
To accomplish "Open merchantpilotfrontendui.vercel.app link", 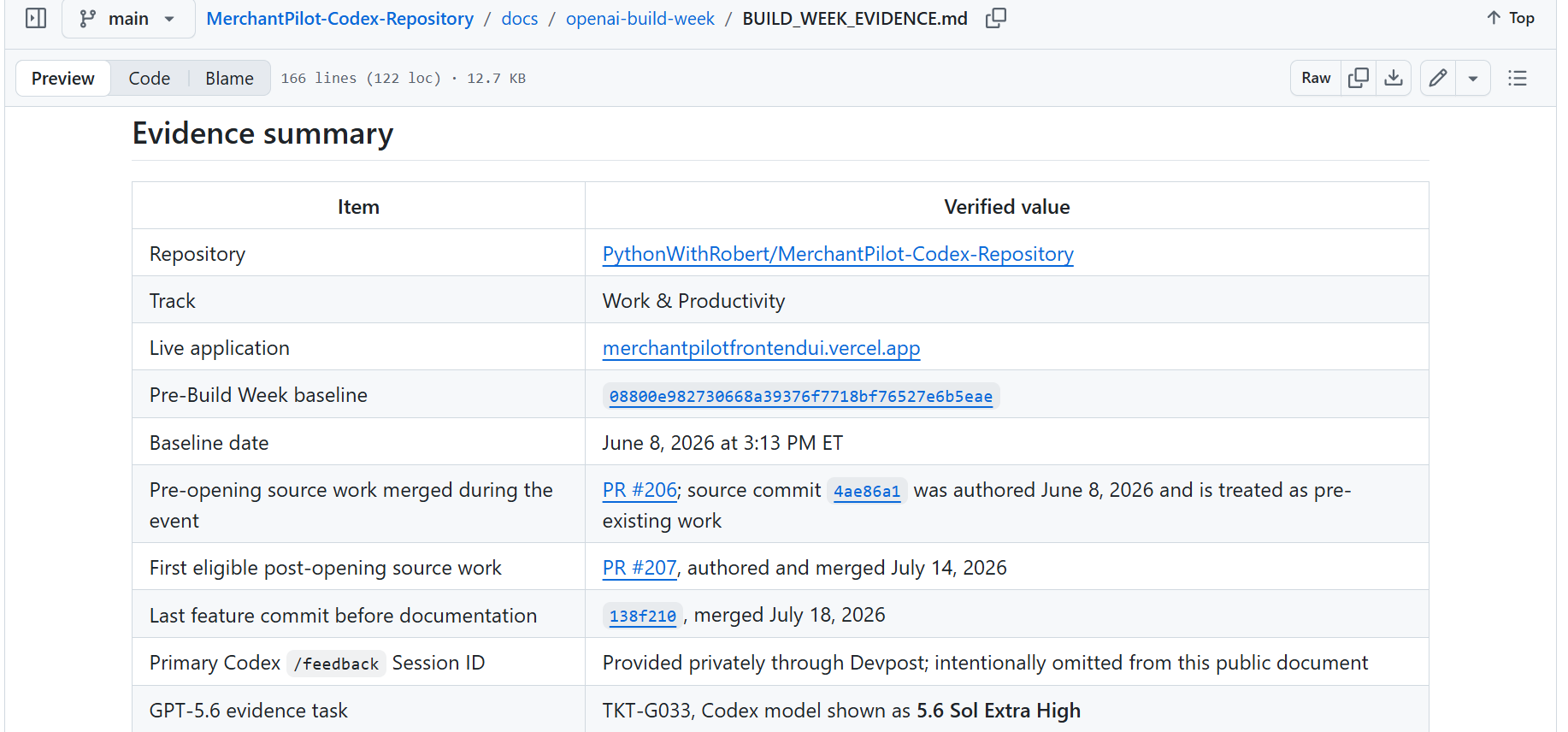I will (x=761, y=348).
